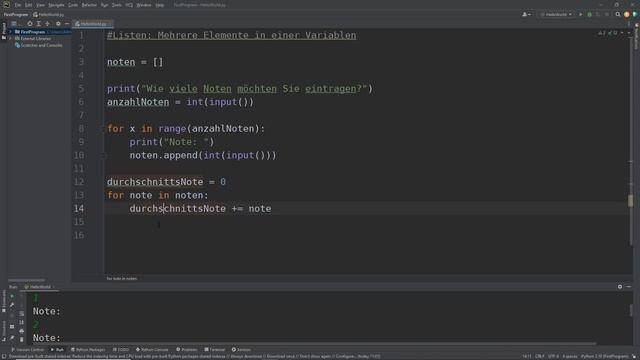Viewport: 640px width, 360px height.
Task: Click FirstProgram in the navigation breadcrumb
Action: (x=16, y=14)
